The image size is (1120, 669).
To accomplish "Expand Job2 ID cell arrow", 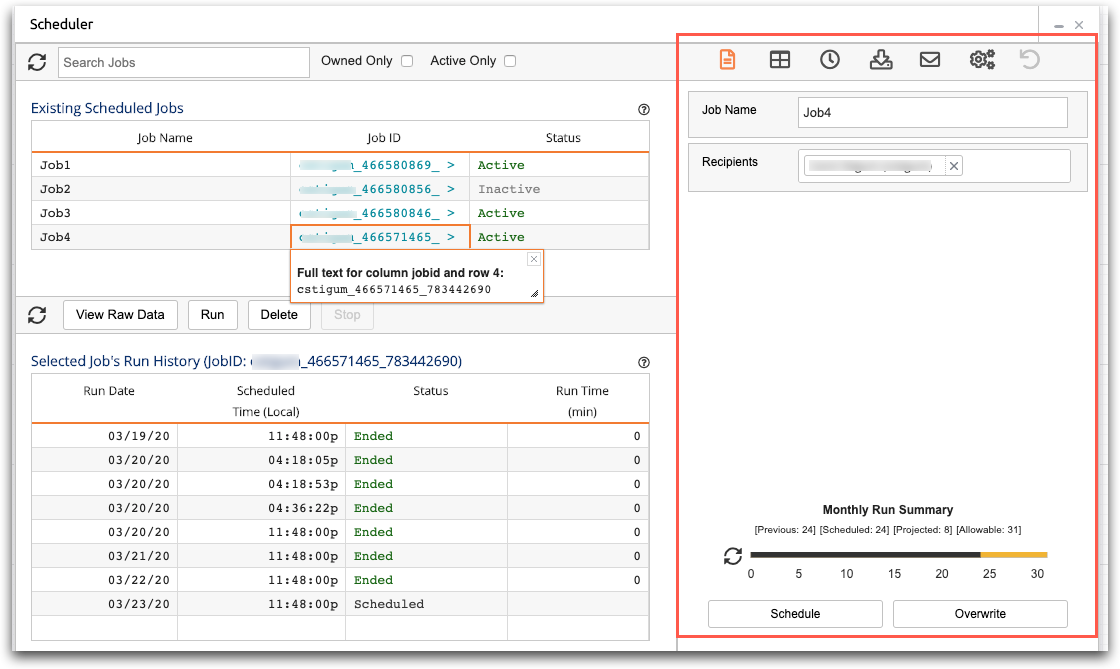I will (x=451, y=189).
